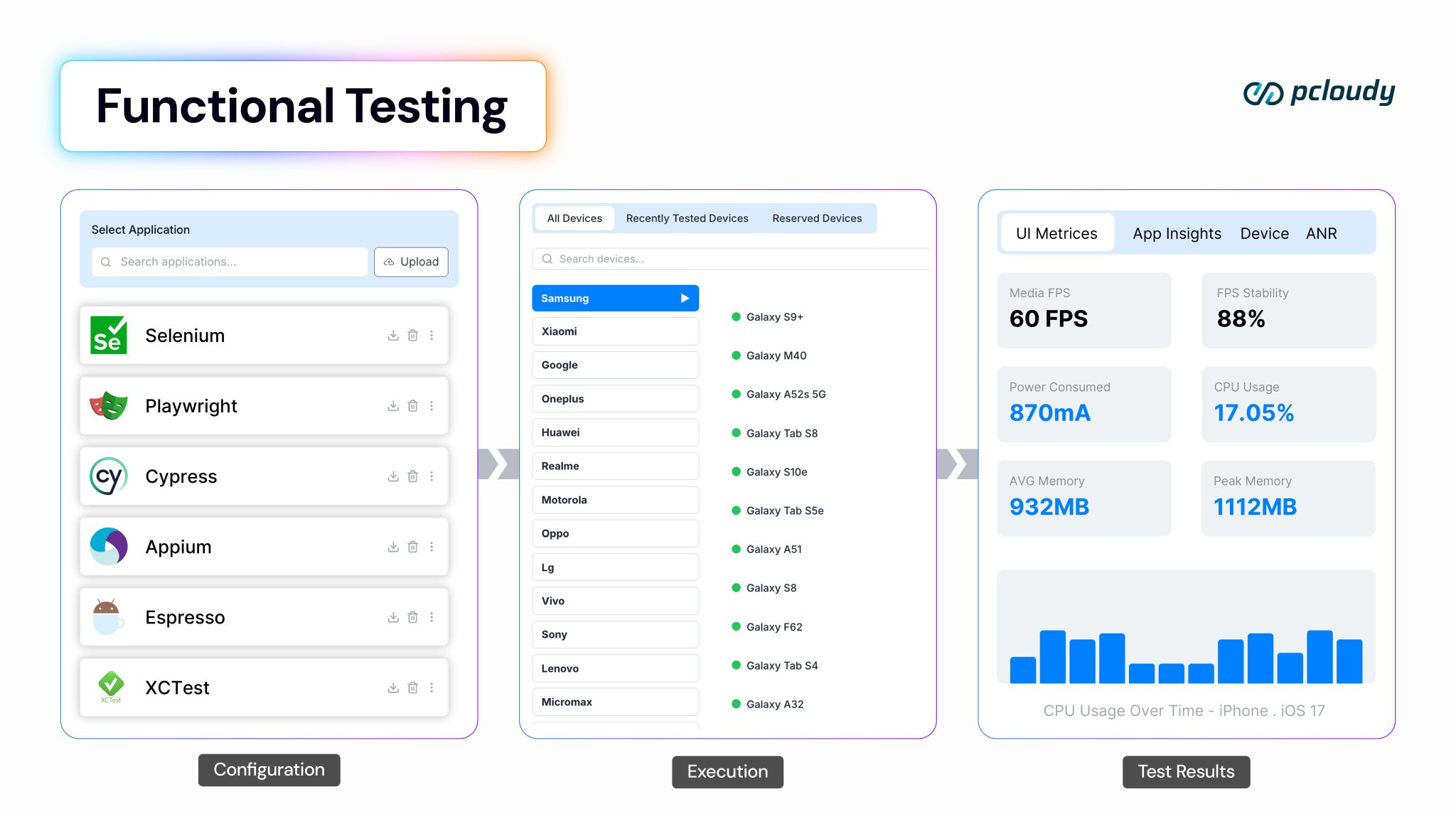Select the Motorola brand
This screenshot has width=1456, height=819.
[616, 500]
